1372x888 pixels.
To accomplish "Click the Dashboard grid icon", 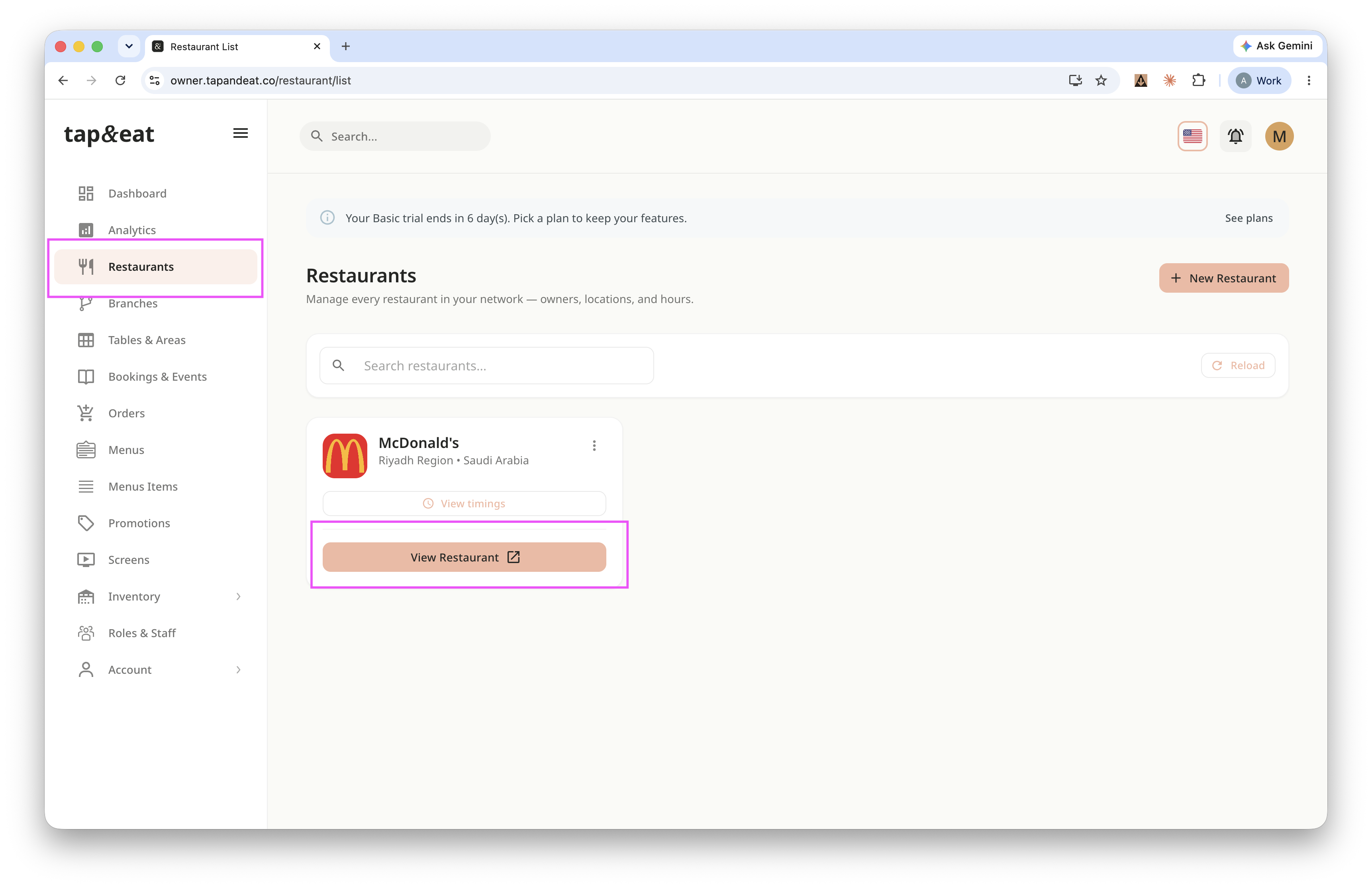I will coord(86,194).
